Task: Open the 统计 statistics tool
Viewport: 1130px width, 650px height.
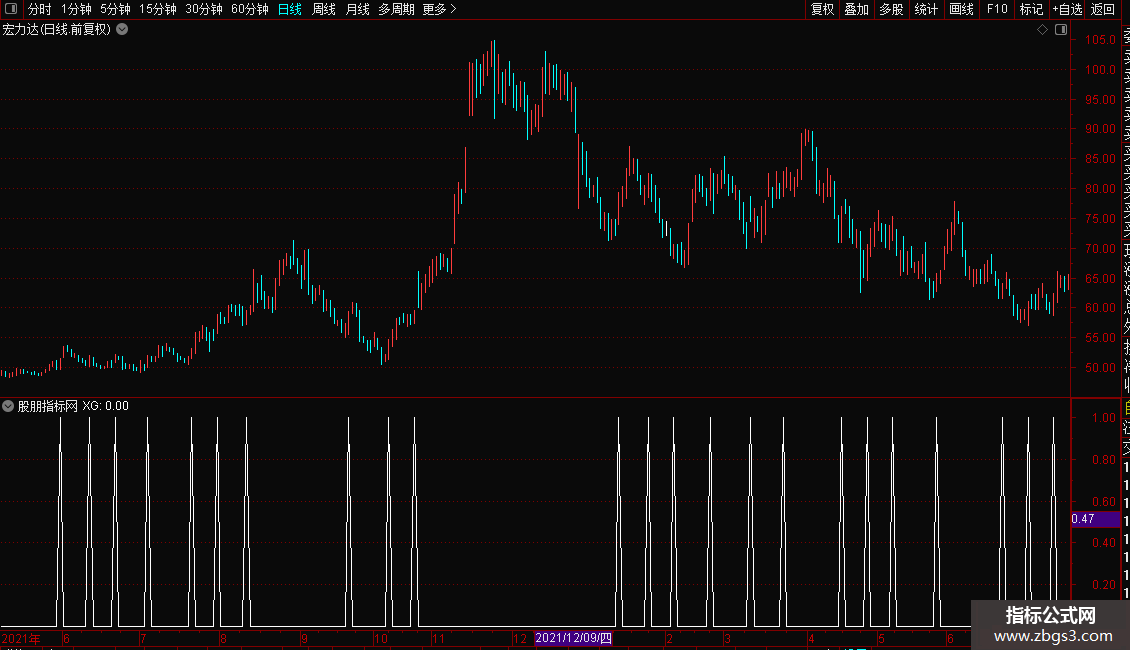Action: pyautogui.click(x=926, y=9)
